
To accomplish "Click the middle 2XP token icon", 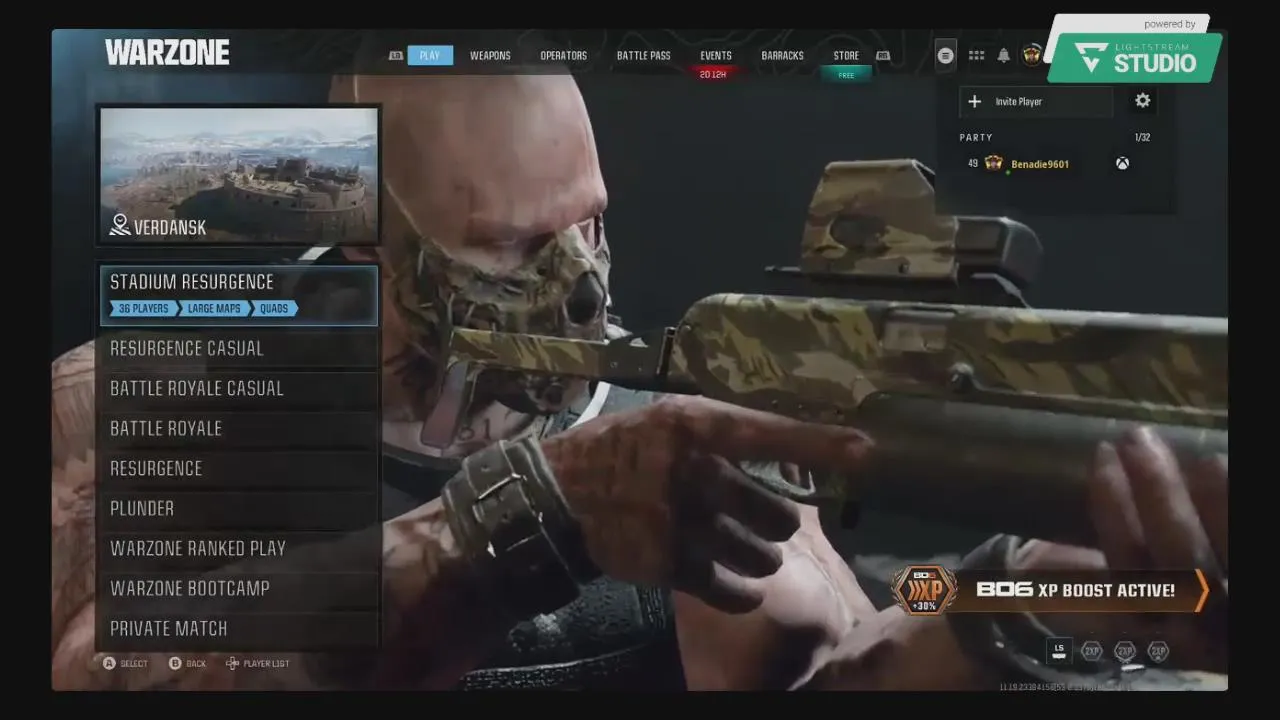I will (x=1125, y=651).
